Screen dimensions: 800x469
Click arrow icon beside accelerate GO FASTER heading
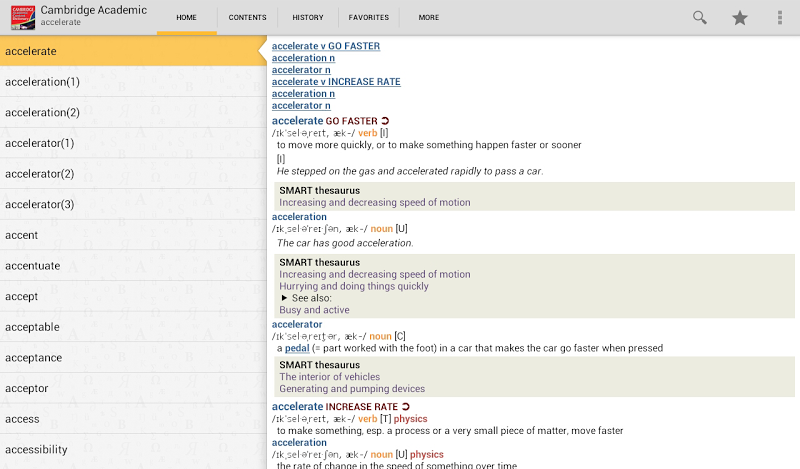pos(385,121)
